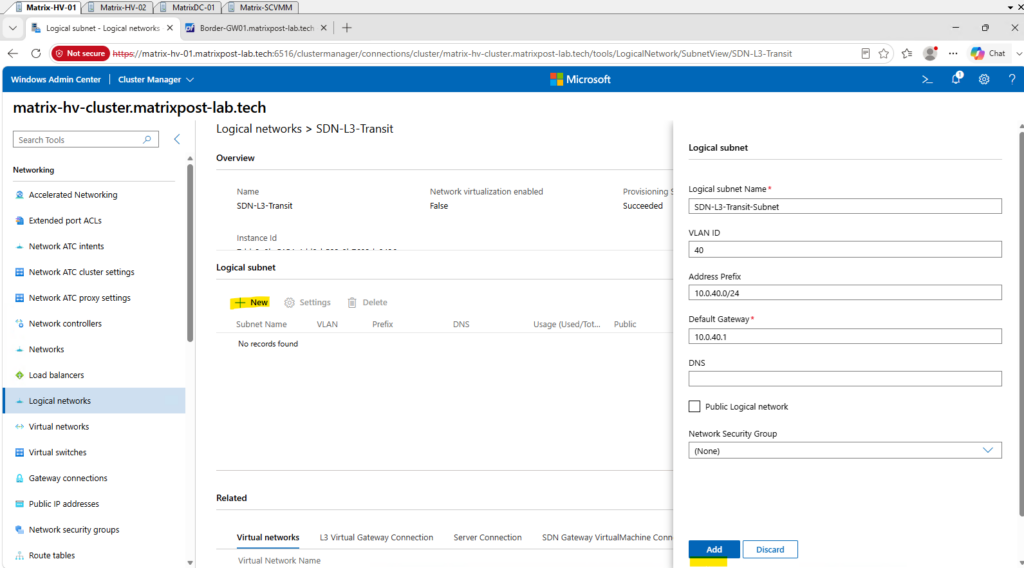Click the DNS input field
The height and width of the screenshot is (568, 1024).
click(844, 379)
